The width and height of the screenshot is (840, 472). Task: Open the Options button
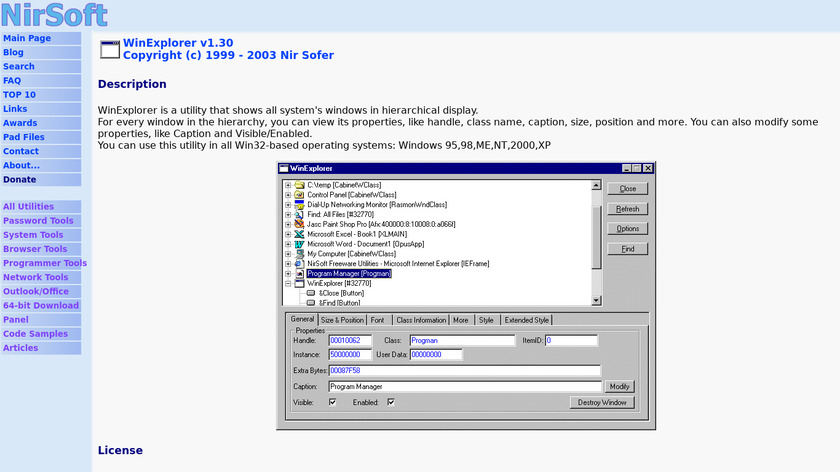(x=627, y=229)
